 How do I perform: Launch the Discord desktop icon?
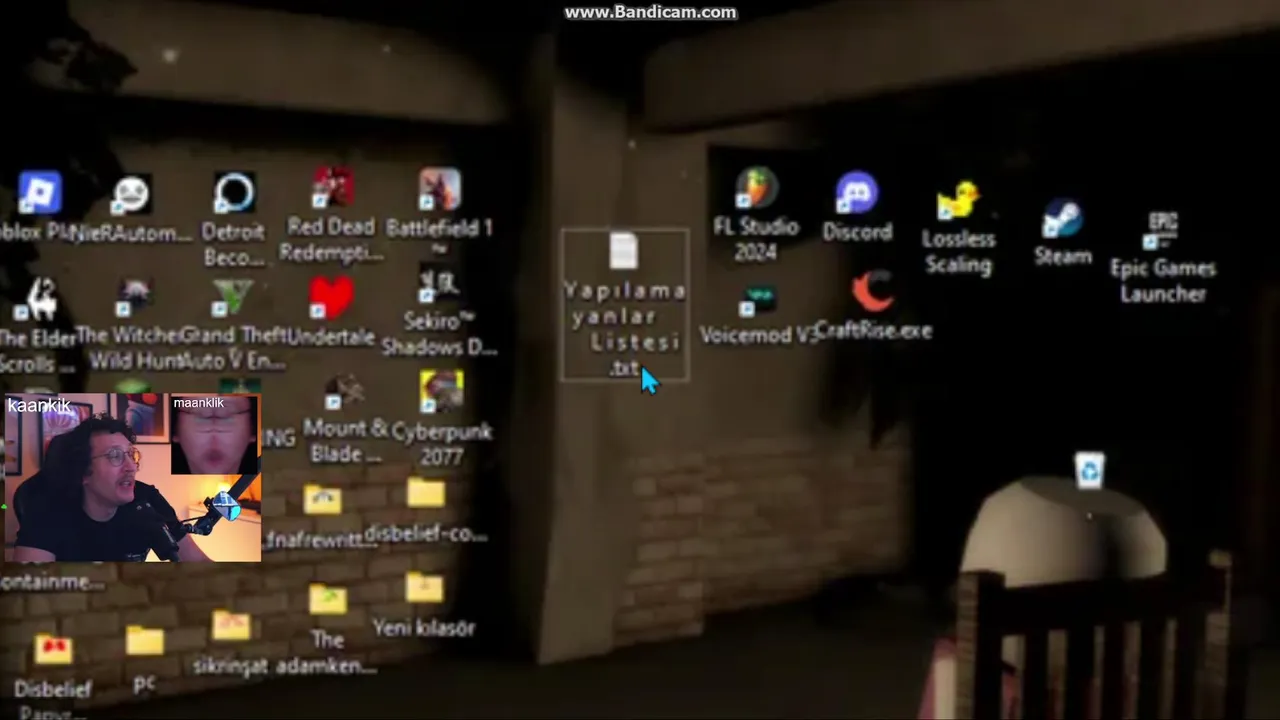857,193
